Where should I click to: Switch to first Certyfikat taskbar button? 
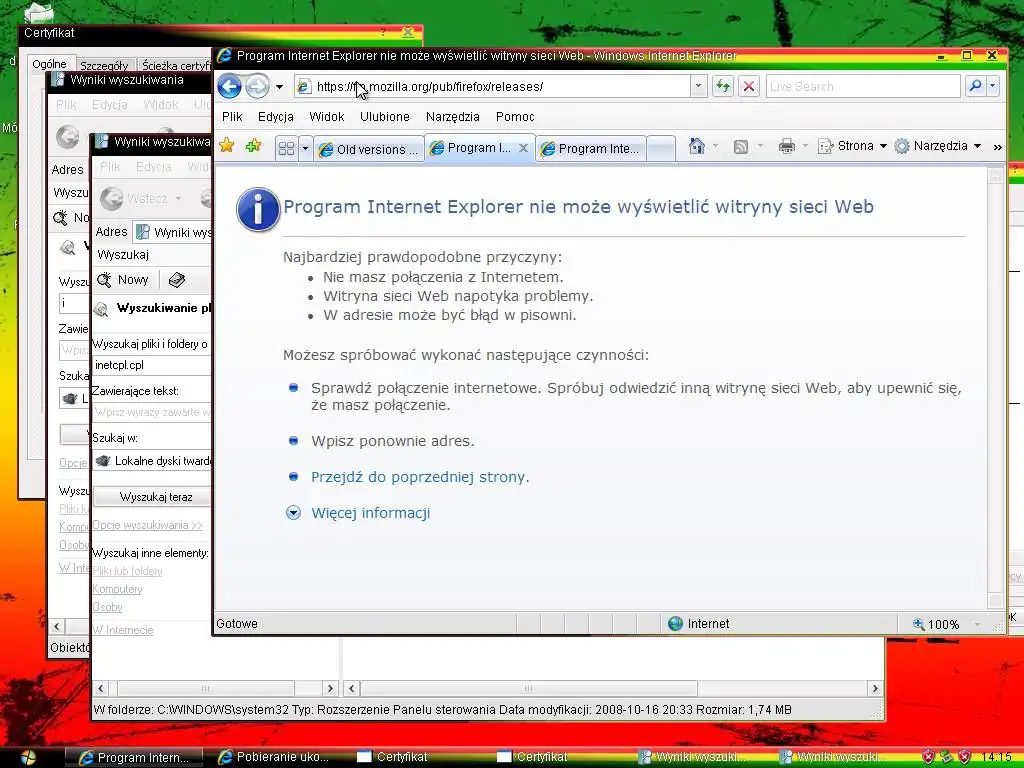click(392, 757)
